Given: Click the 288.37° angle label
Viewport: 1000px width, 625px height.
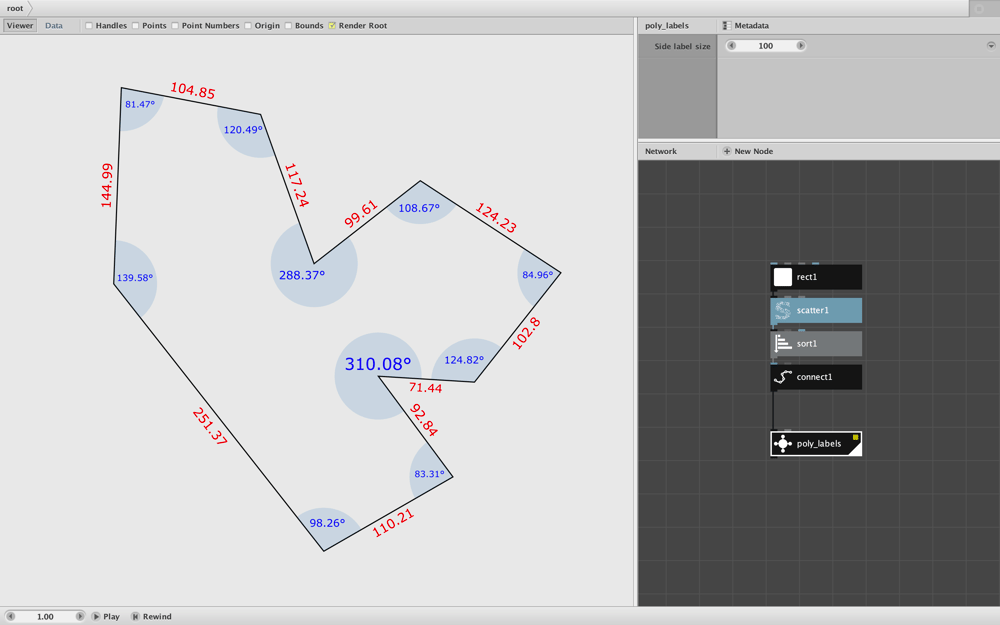Looking at the screenshot, I should point(302,275).
